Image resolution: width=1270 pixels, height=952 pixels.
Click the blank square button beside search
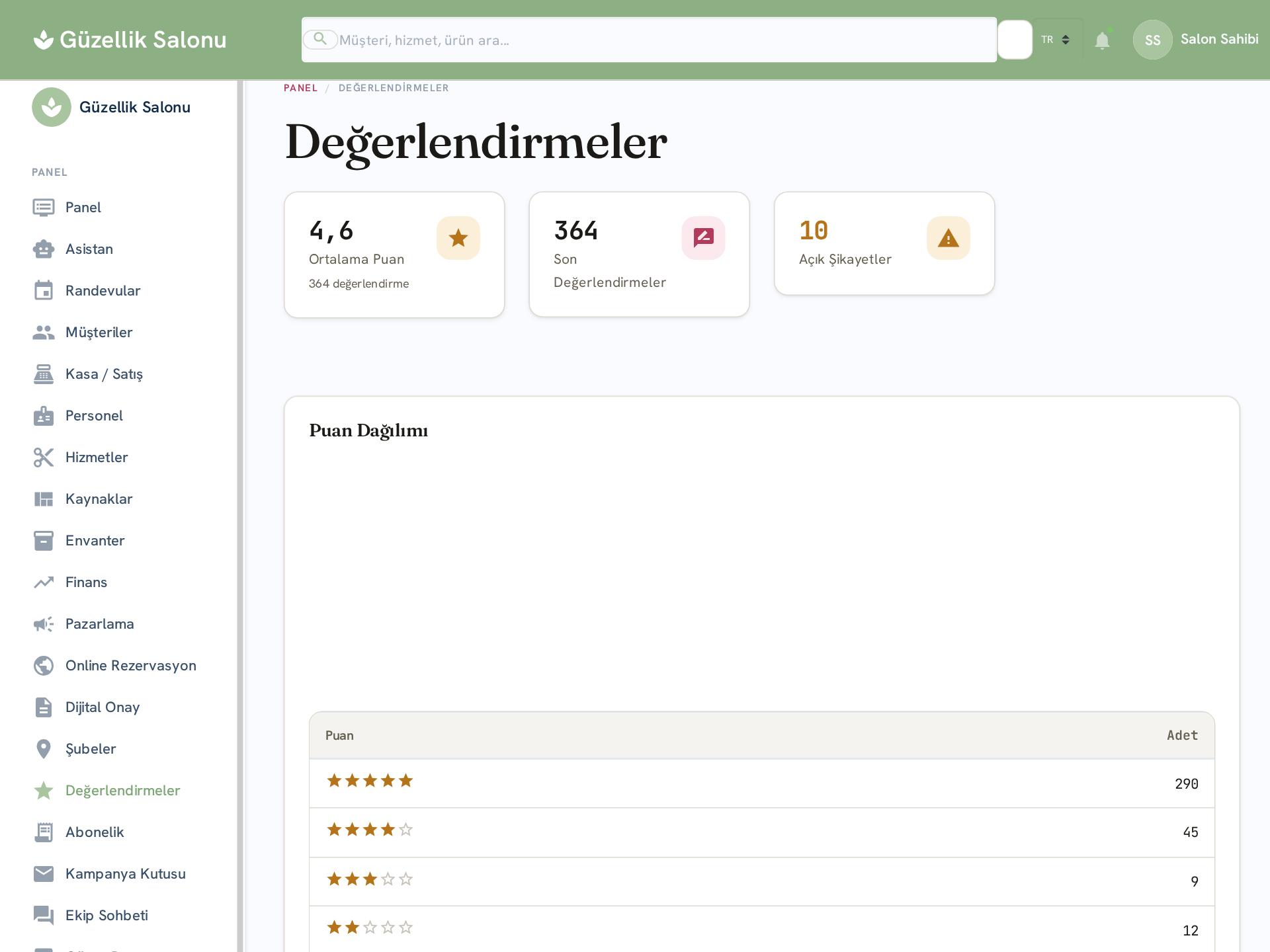click(1015, 40)
